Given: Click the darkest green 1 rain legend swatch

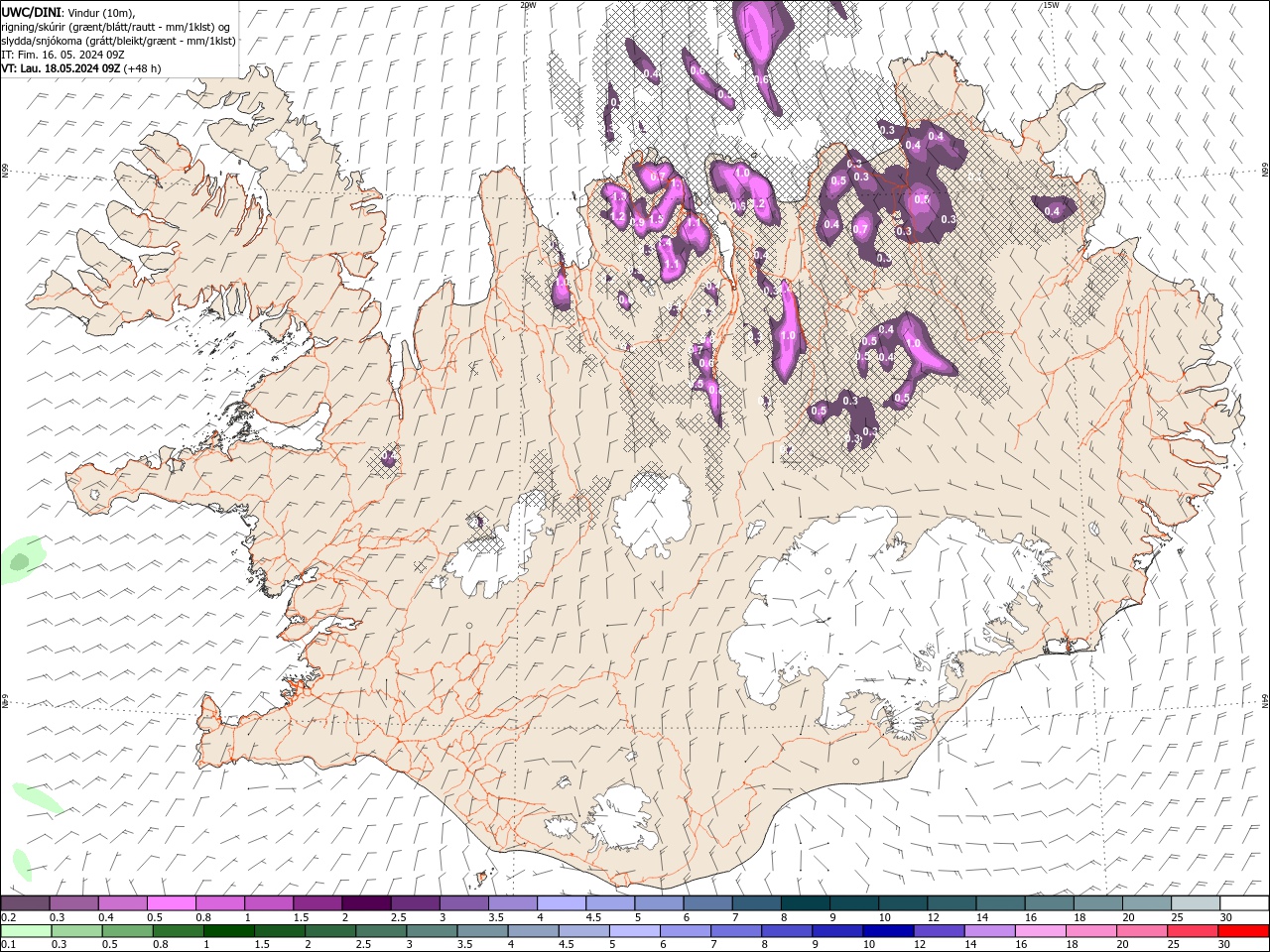Looking at the screenshot, I should click(x=229, y=931).
